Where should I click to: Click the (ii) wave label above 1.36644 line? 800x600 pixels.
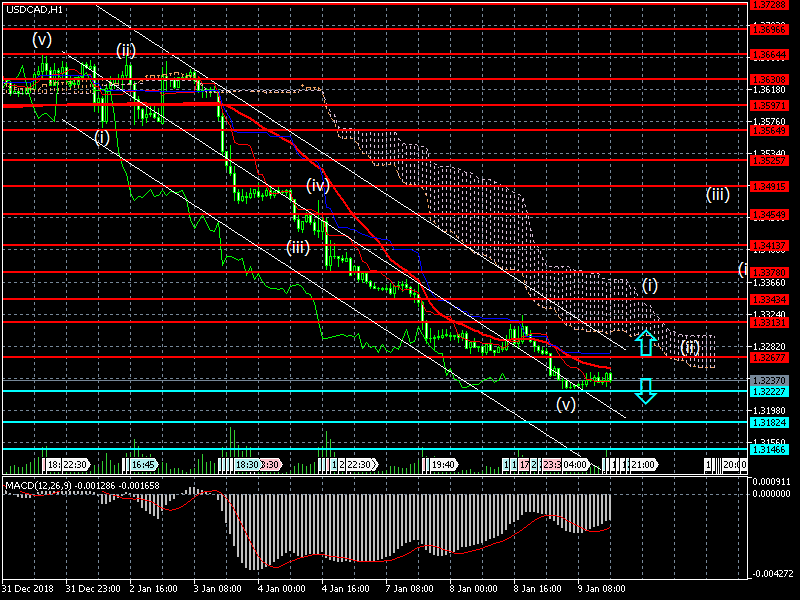click(x=126, y=51)
